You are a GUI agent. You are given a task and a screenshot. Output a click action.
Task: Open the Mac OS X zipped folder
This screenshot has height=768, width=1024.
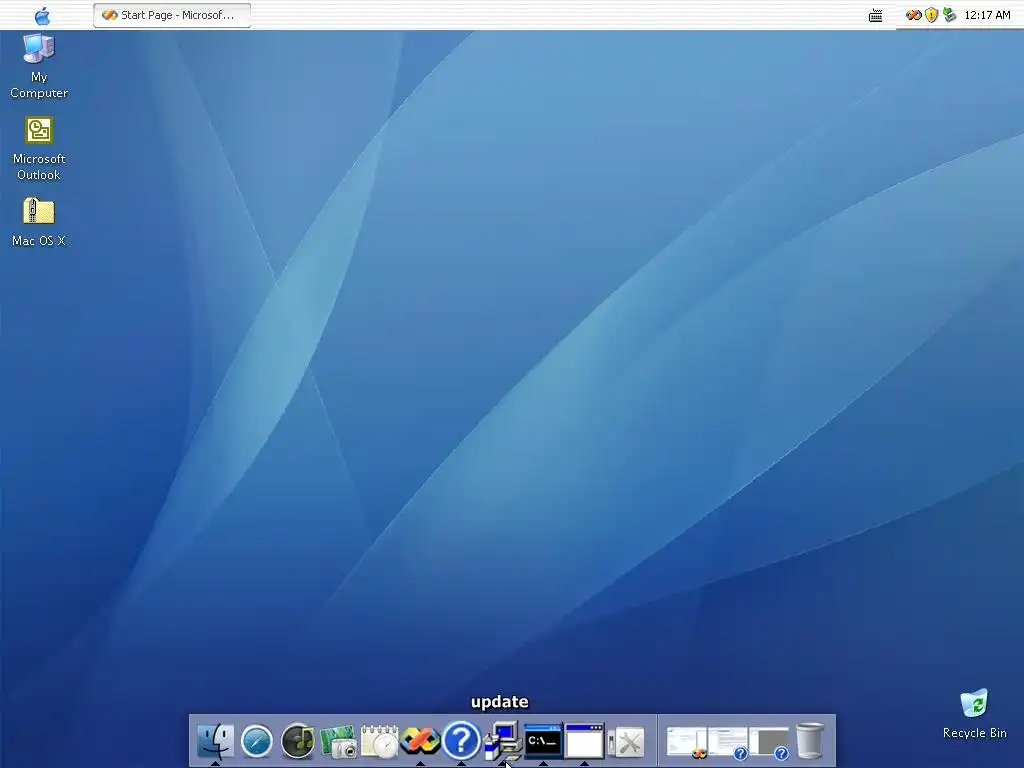pos(39,222)
